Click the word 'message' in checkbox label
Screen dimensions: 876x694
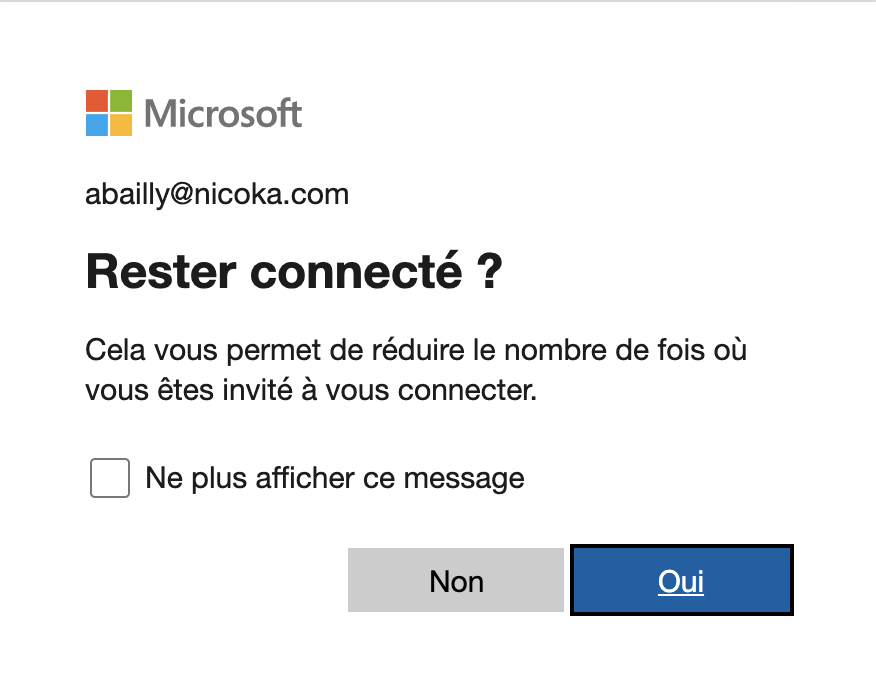click(x=464, y=479)
